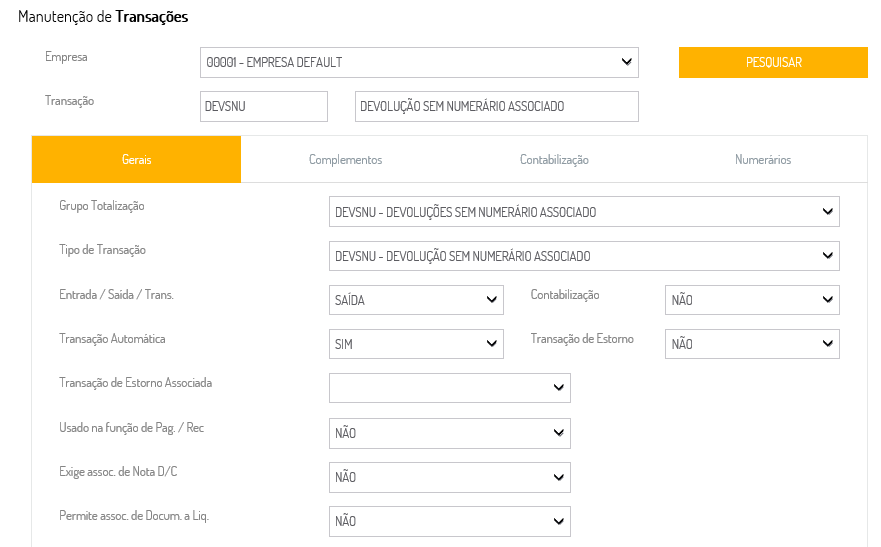
Task: Open the Empresa dropdown
Action: pos(418,62)
